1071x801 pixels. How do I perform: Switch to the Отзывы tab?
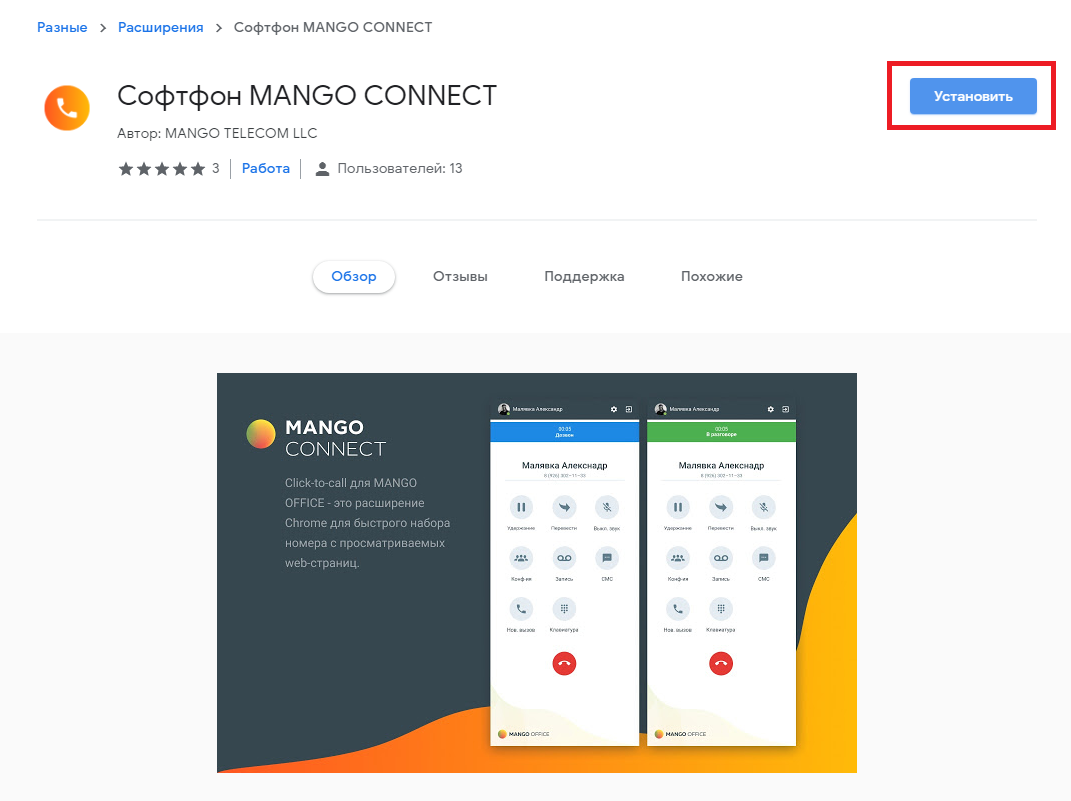click(460, 277)
